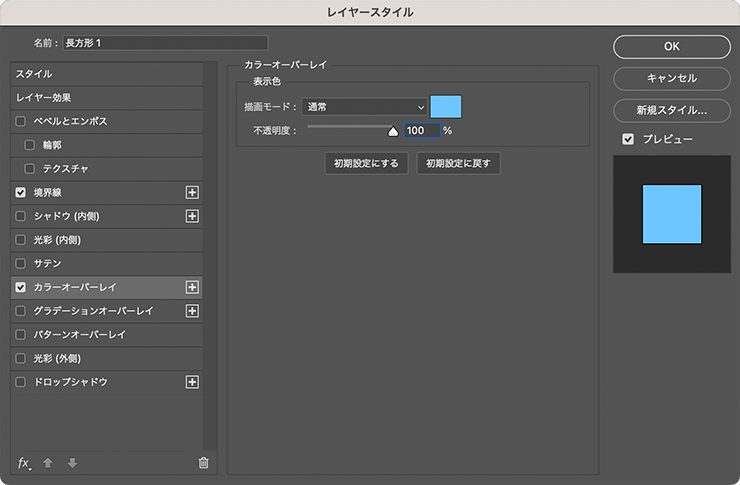This screenshot has width=740, height=485.
Task: Add another シャドウ (内側) with plus icon
Action: pos(192,216)
